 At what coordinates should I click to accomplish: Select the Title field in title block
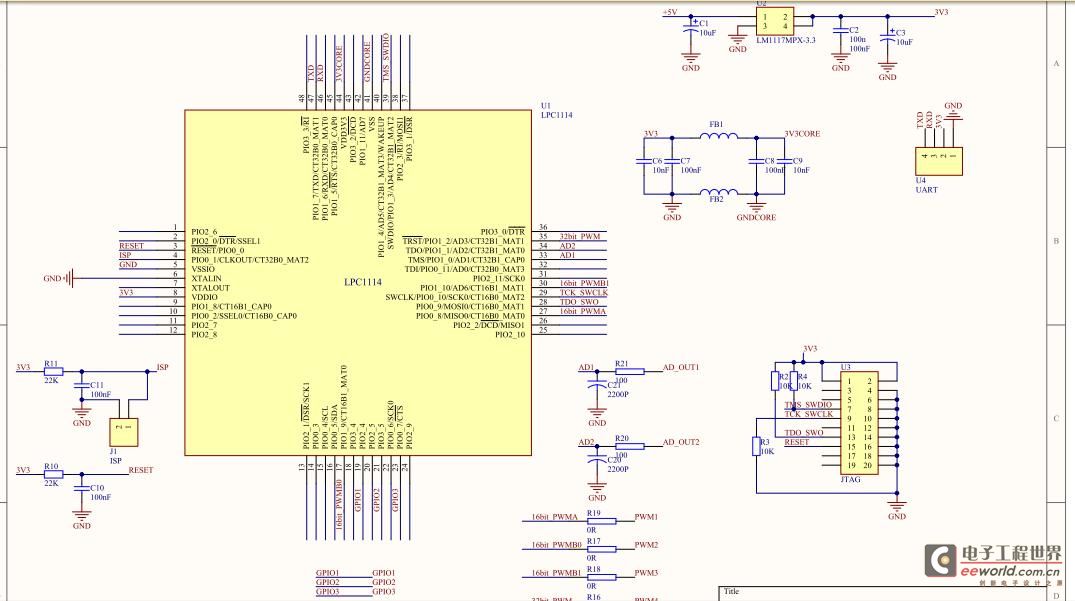coord(732,591)
